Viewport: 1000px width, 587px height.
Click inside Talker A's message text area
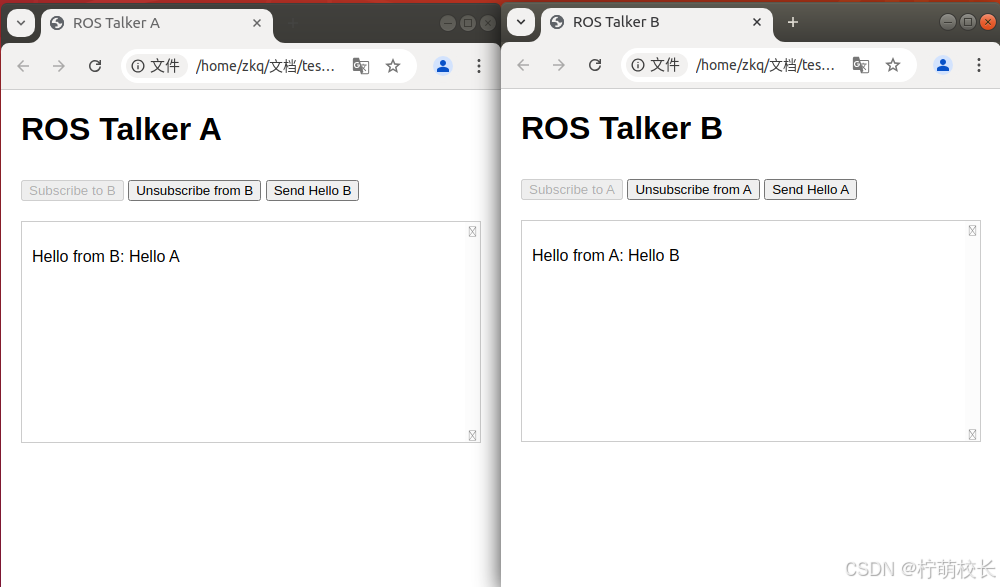click(250, 330)
